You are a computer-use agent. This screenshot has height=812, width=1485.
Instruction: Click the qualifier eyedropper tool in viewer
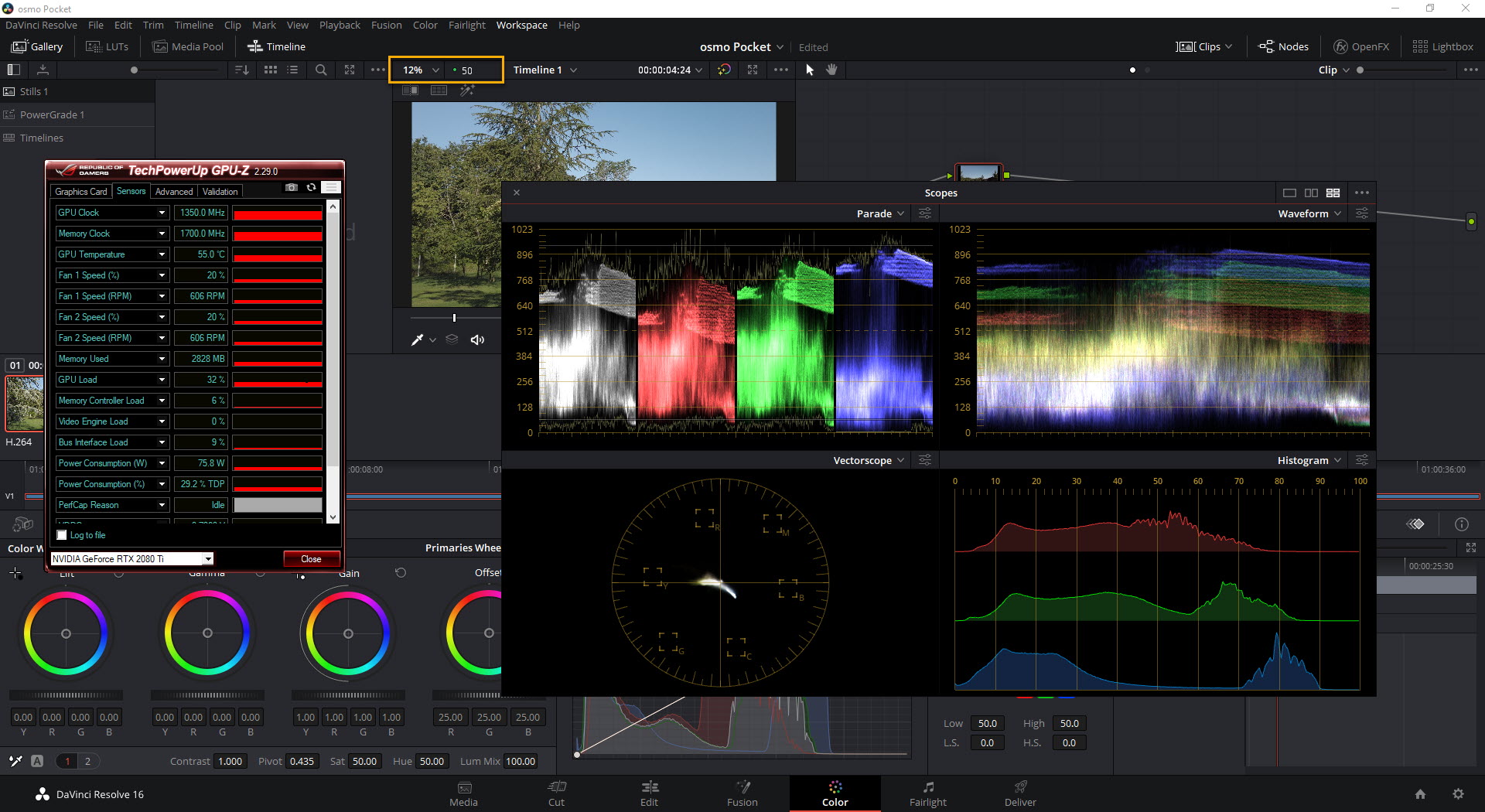coord(417,339)
